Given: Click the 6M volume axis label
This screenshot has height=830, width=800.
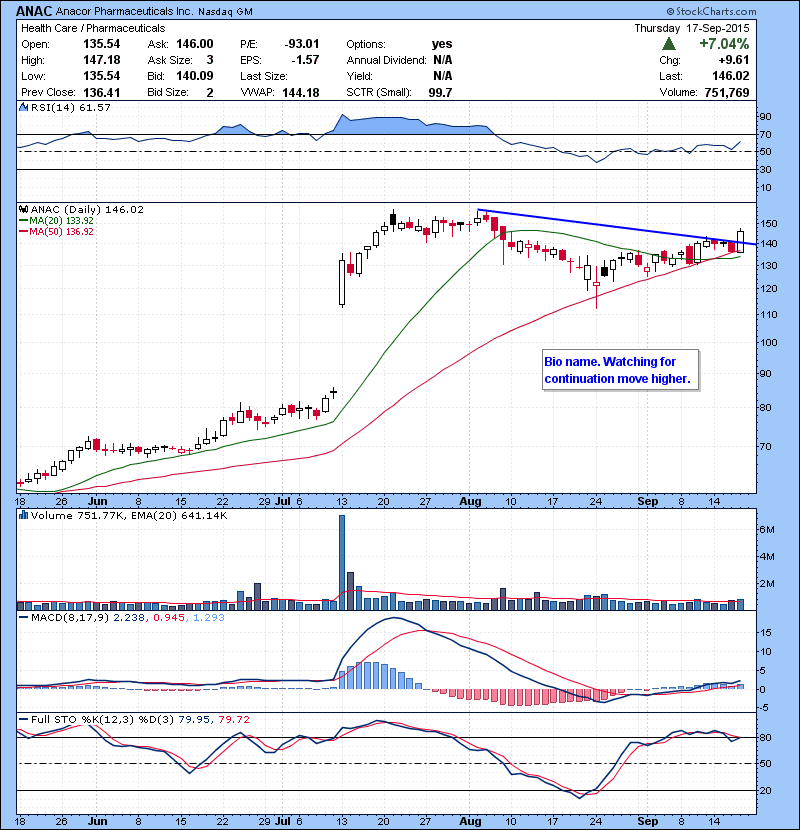Looking at the screenshot, I should pos(767,529).
